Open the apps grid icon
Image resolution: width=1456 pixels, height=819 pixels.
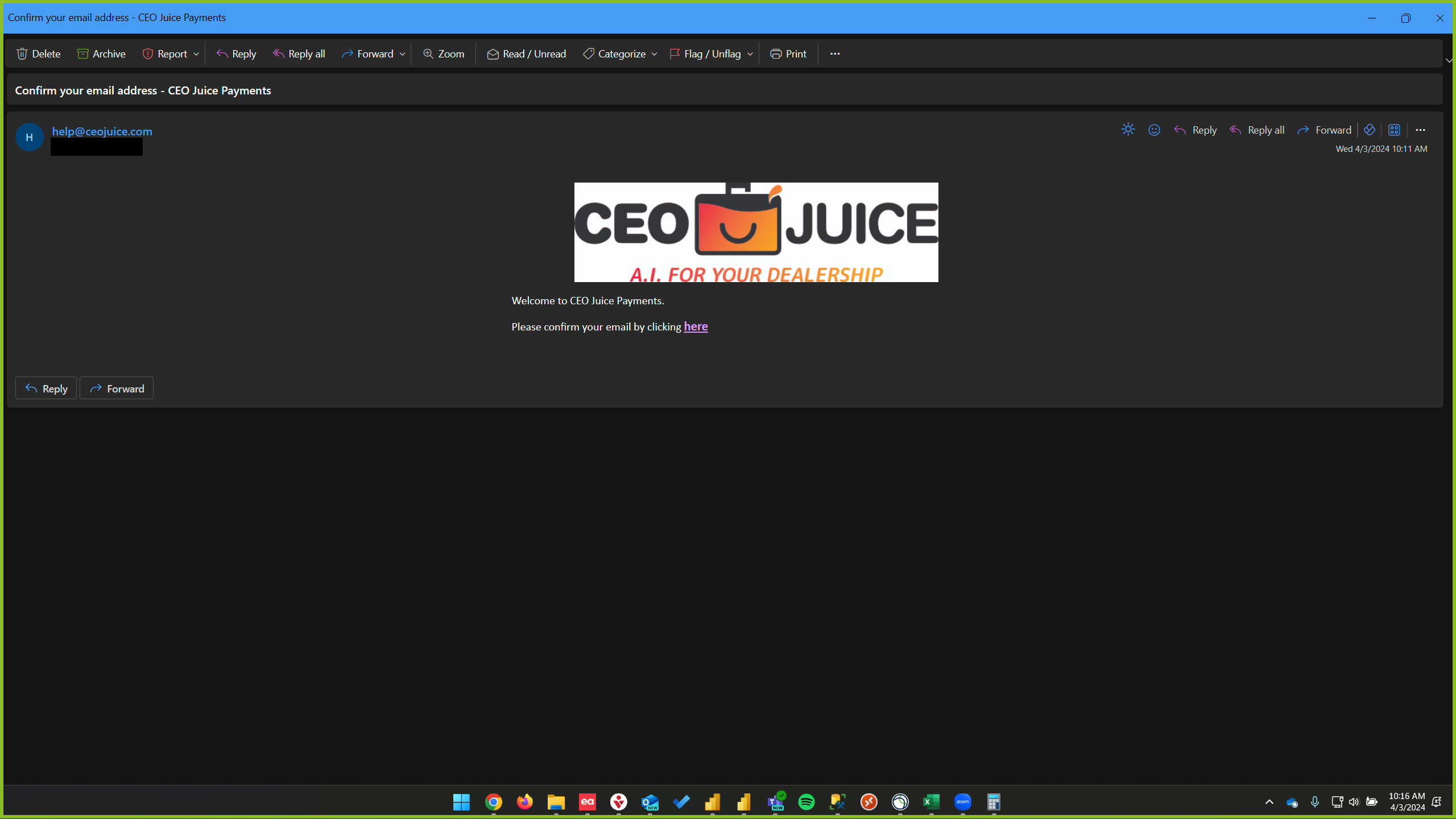click(1394, 130)
